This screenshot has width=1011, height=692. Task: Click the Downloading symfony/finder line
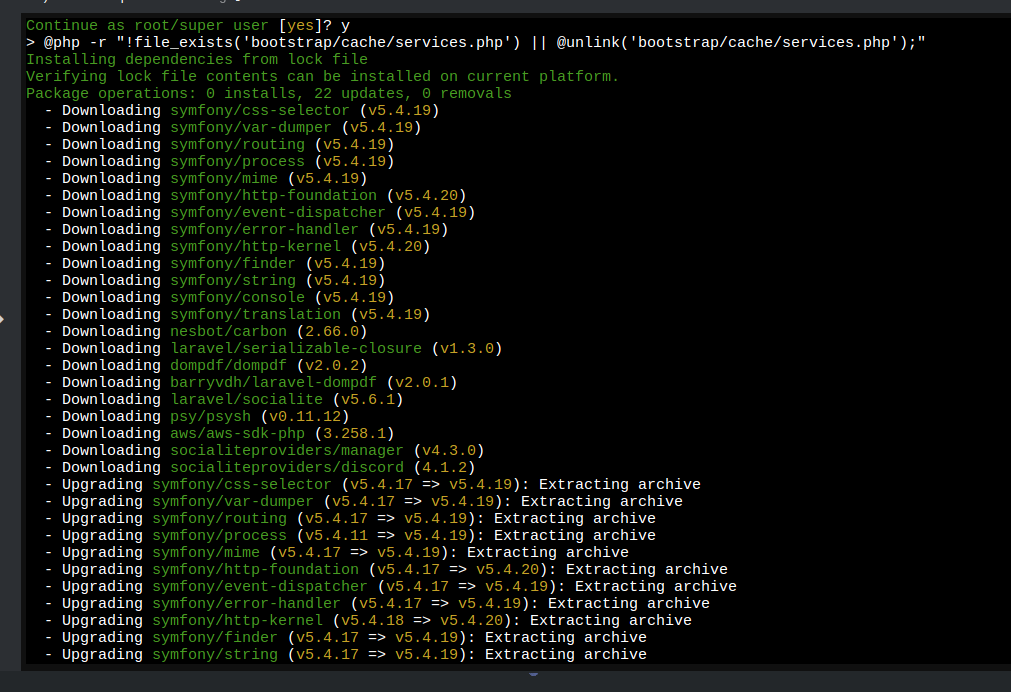(x=215, y=263)
